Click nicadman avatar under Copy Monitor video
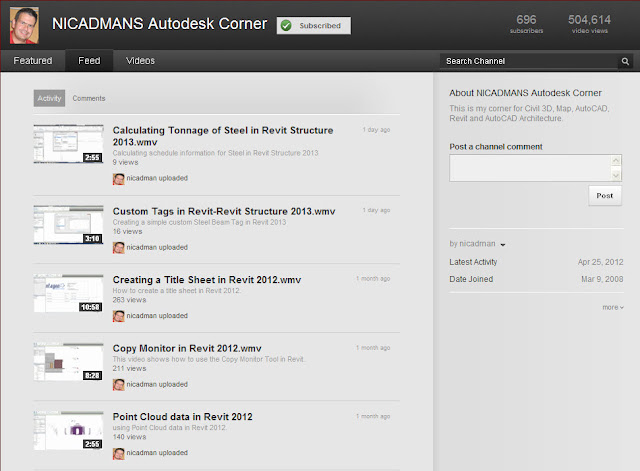 [x=118, y=385]
